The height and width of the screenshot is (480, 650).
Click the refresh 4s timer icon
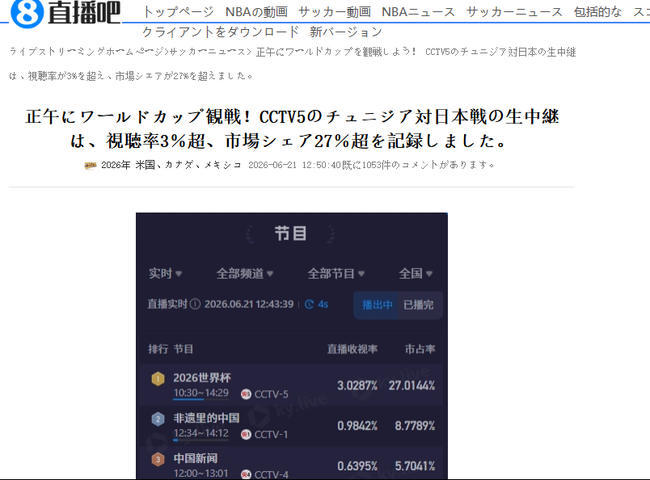point(309,305)
